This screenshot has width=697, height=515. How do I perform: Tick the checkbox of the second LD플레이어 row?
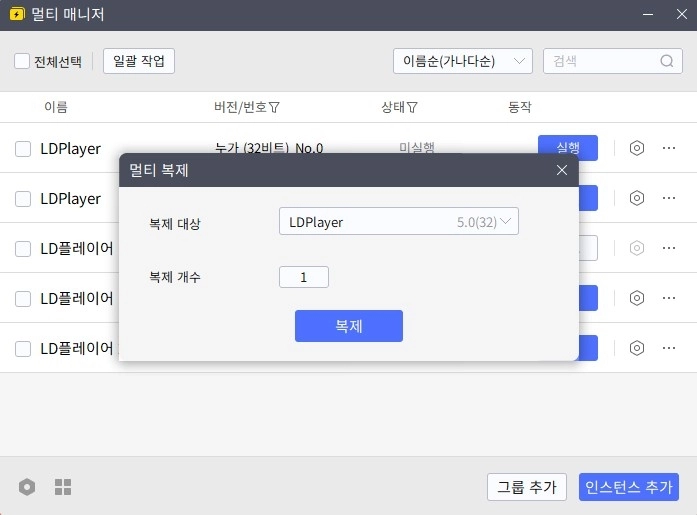point(23,299)
